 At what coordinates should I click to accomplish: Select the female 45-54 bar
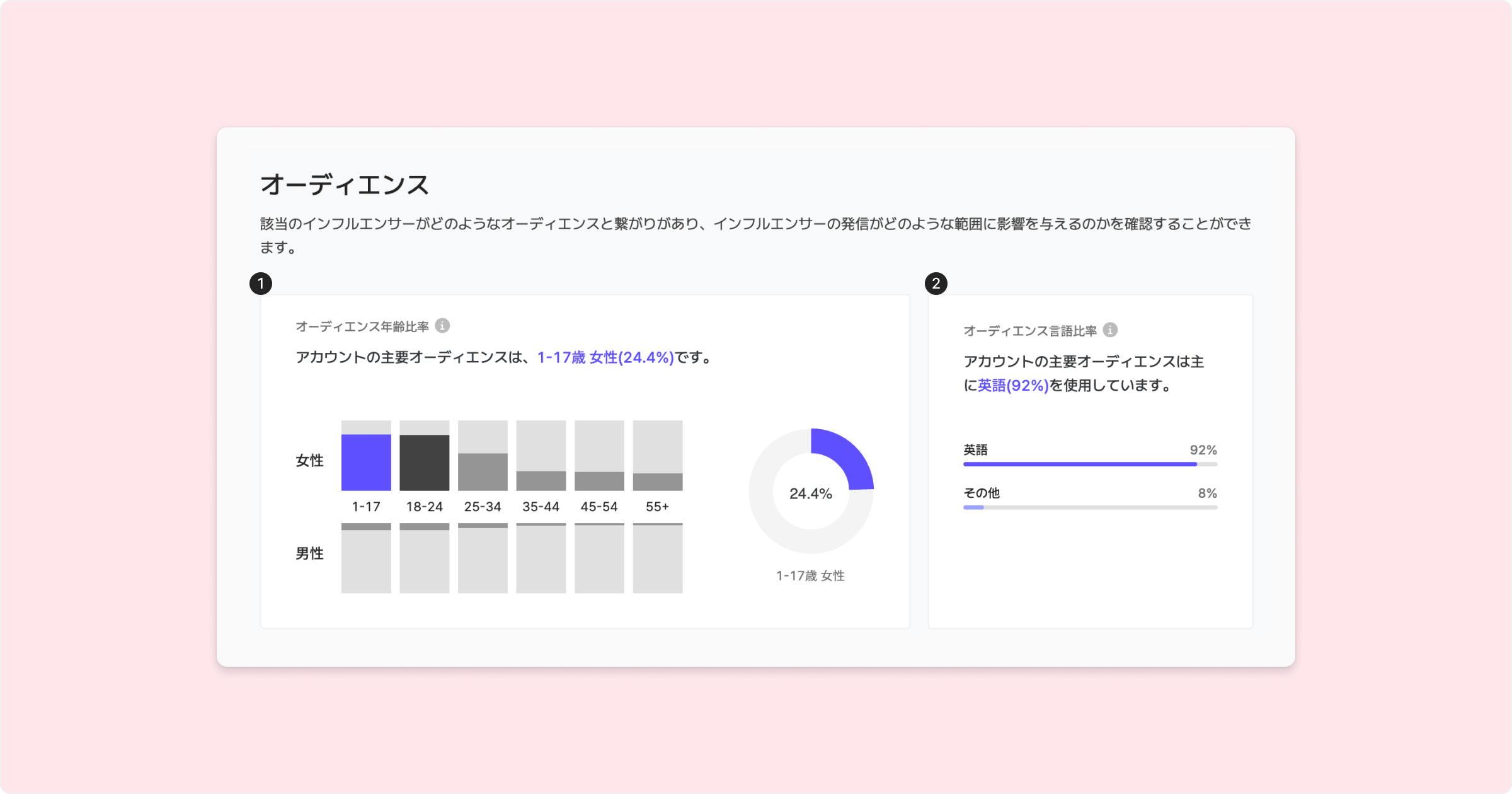click(599, 481)
